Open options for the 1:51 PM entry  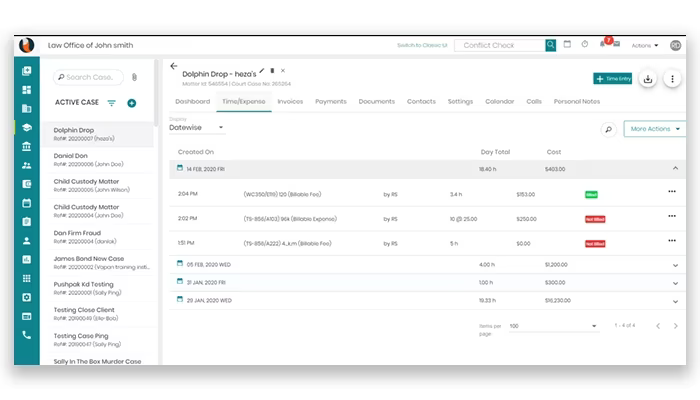(x=672, y=241)
